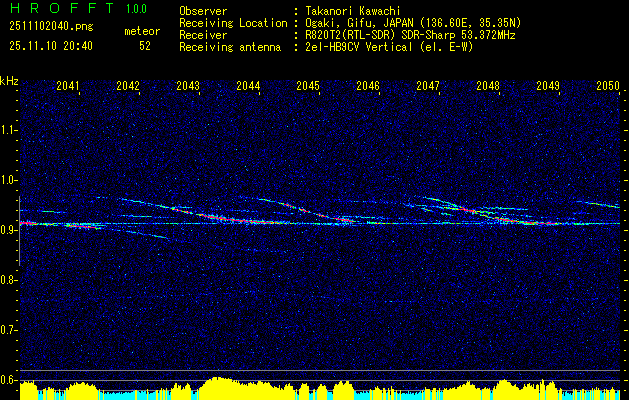Click the meteor count 52

tap(145, 46)
